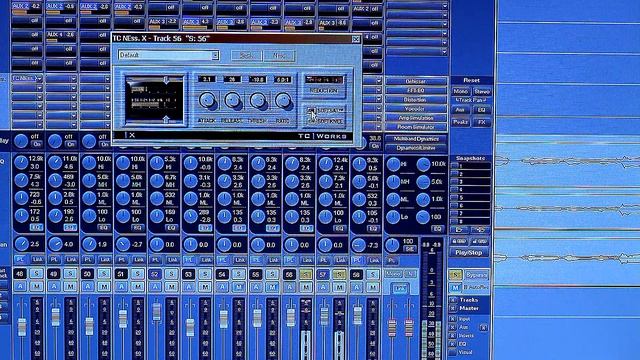Click the PL button on channel 48
Viewport: 640px width, 360px height.
click(x=20, y=259)
